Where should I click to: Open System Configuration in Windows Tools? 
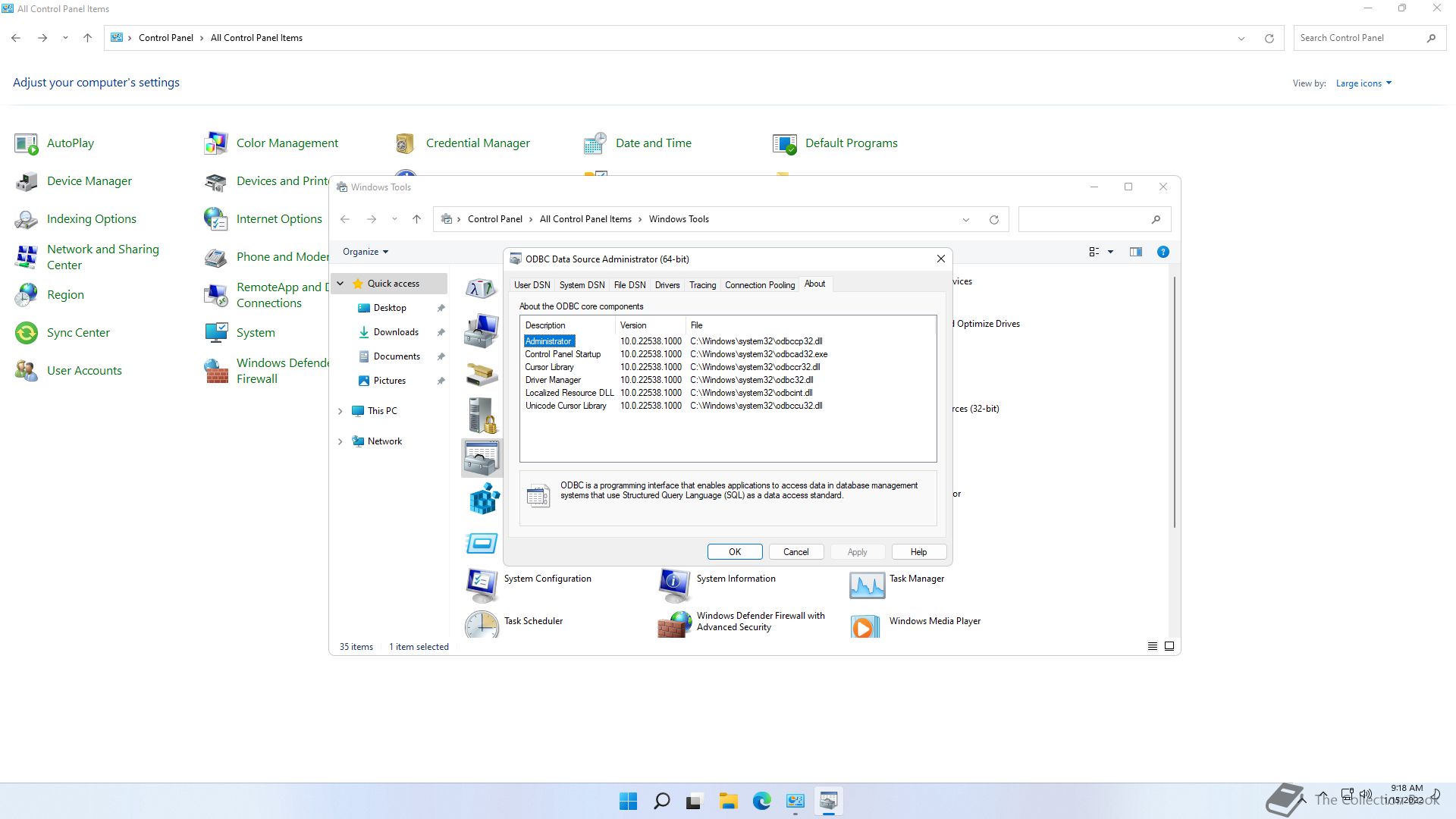pos(529,584)
